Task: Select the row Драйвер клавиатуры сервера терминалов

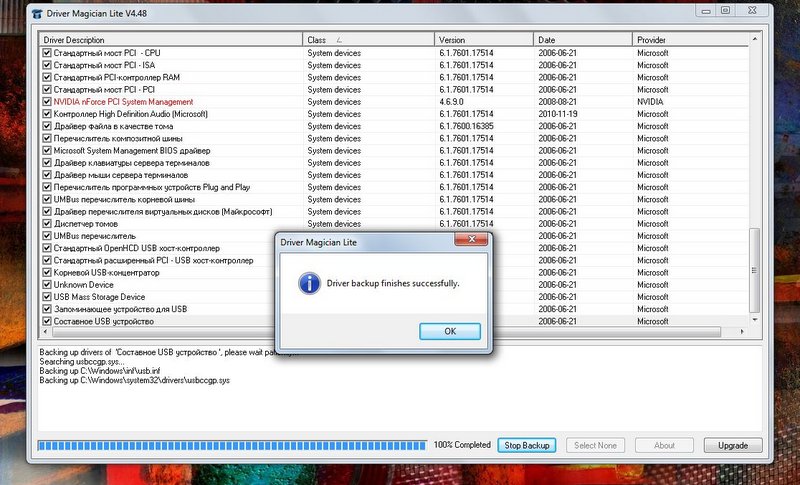Action: (x=132, y=163)
